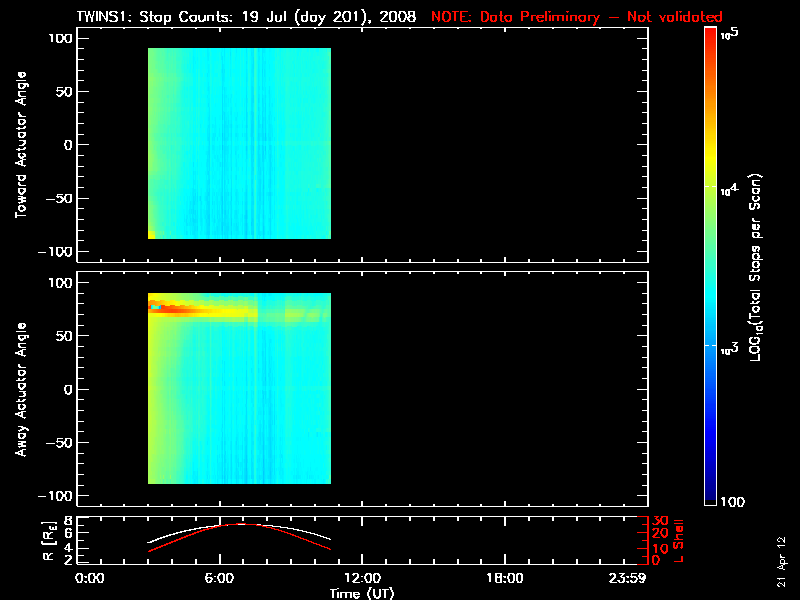Click the Away Actuator Angle heatmap data
This screenshot has width=800, height=600.
[239, 388]
